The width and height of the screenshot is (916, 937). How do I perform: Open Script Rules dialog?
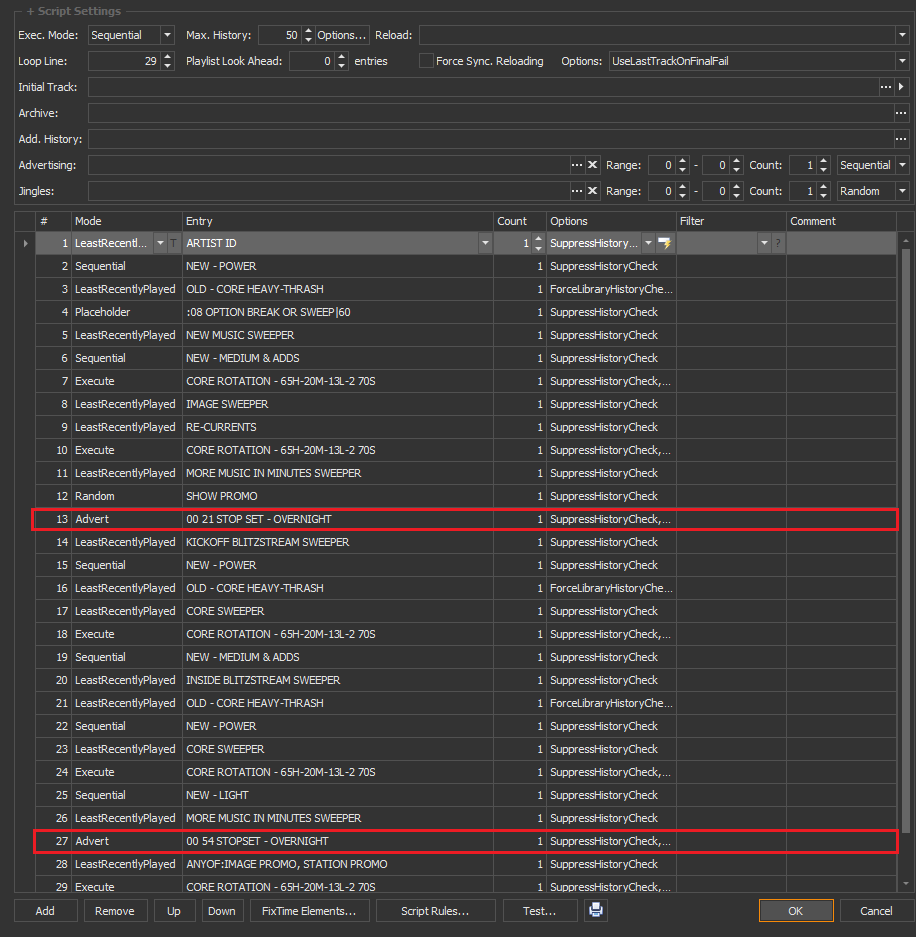(x=435, y=911)
